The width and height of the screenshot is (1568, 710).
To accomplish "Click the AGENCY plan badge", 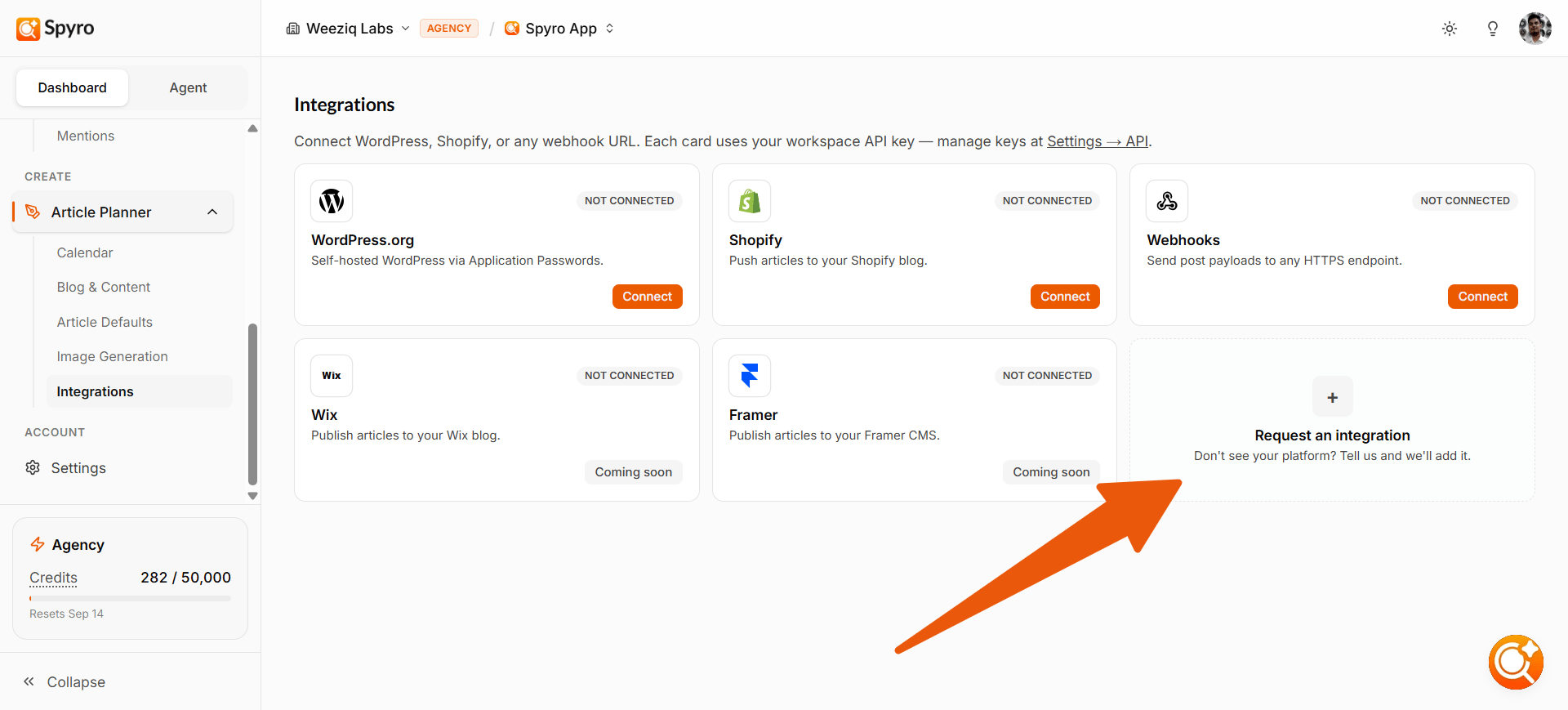I will [449, 29].
